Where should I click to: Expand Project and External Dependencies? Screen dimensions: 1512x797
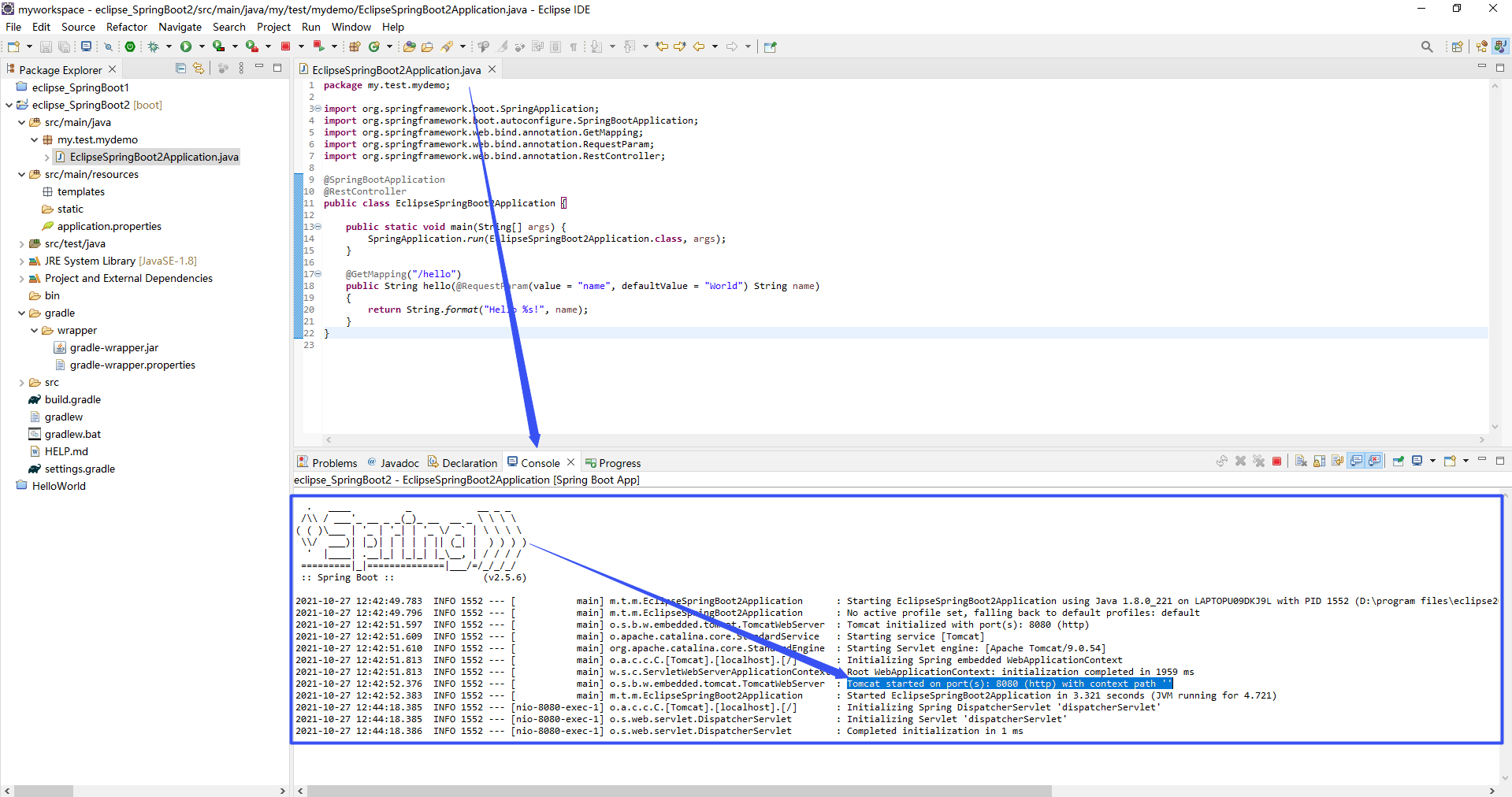click(x=21, y=278)
